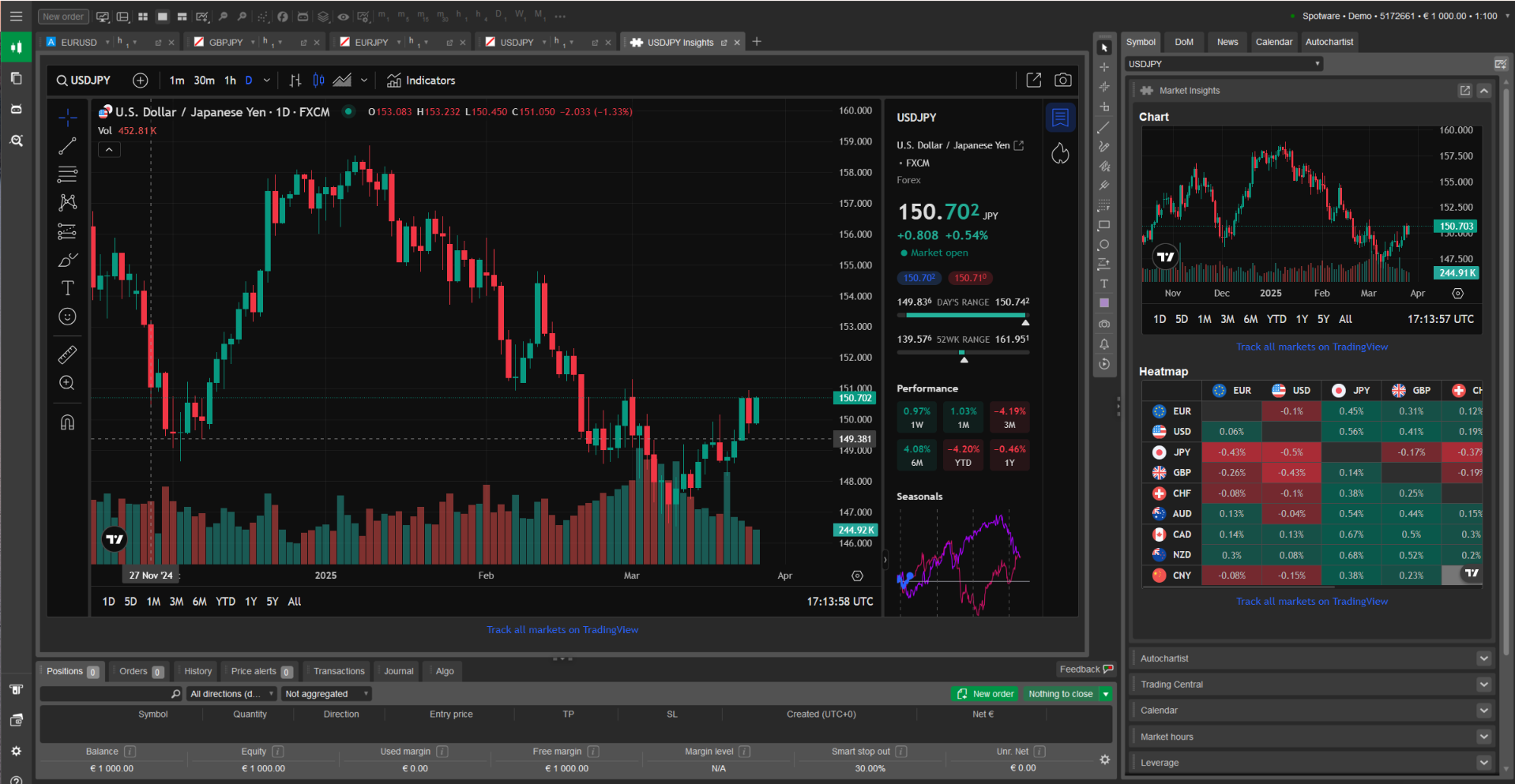Screen dimensions: 1515x784
Task: Click the hotlist flame icon
Action: pyautogui.click(x=1060, y=153)
